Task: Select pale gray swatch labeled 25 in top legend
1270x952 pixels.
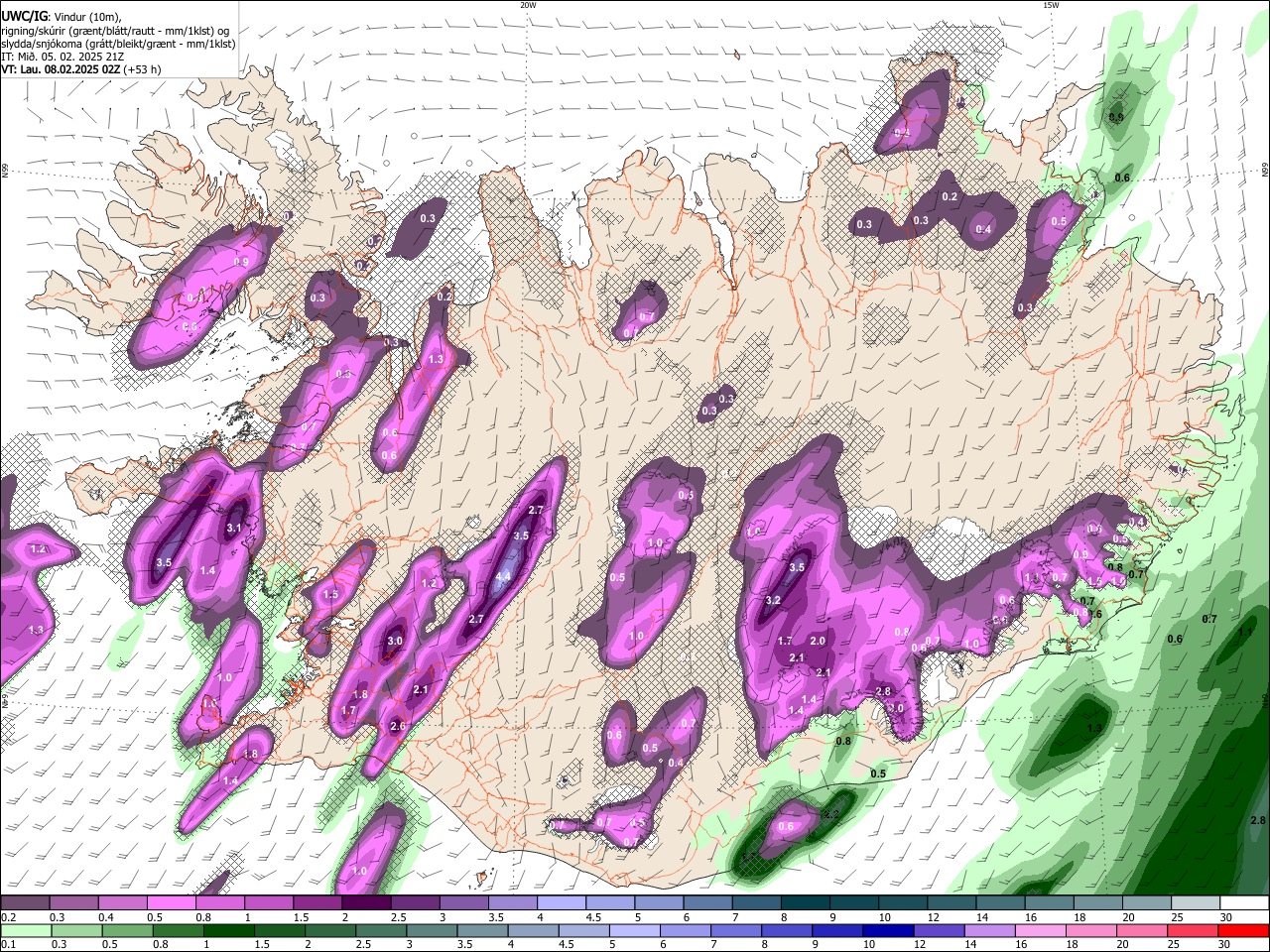Action: 1196,903
